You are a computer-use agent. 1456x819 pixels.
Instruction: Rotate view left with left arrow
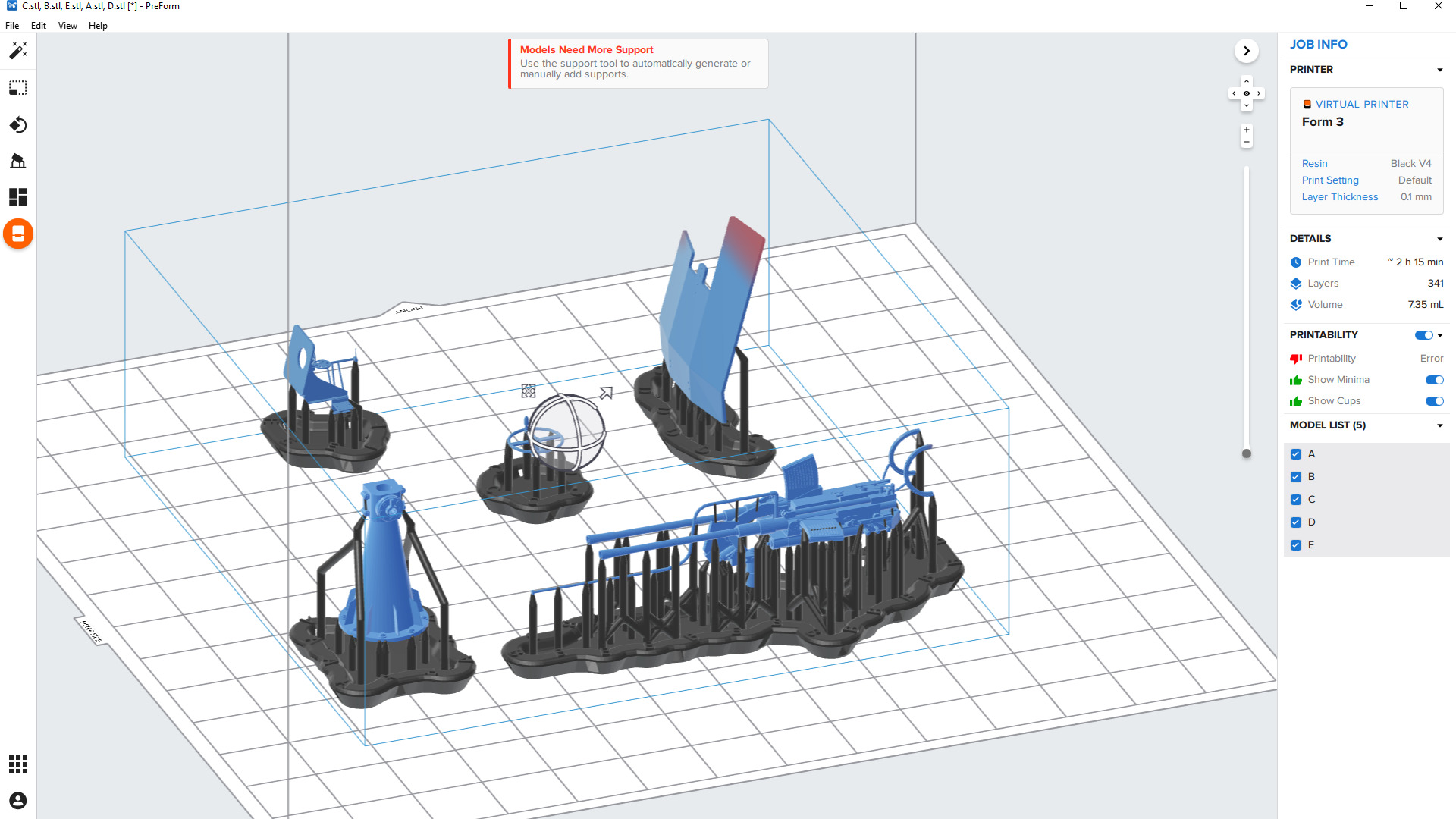click(x=1235, y=93)
